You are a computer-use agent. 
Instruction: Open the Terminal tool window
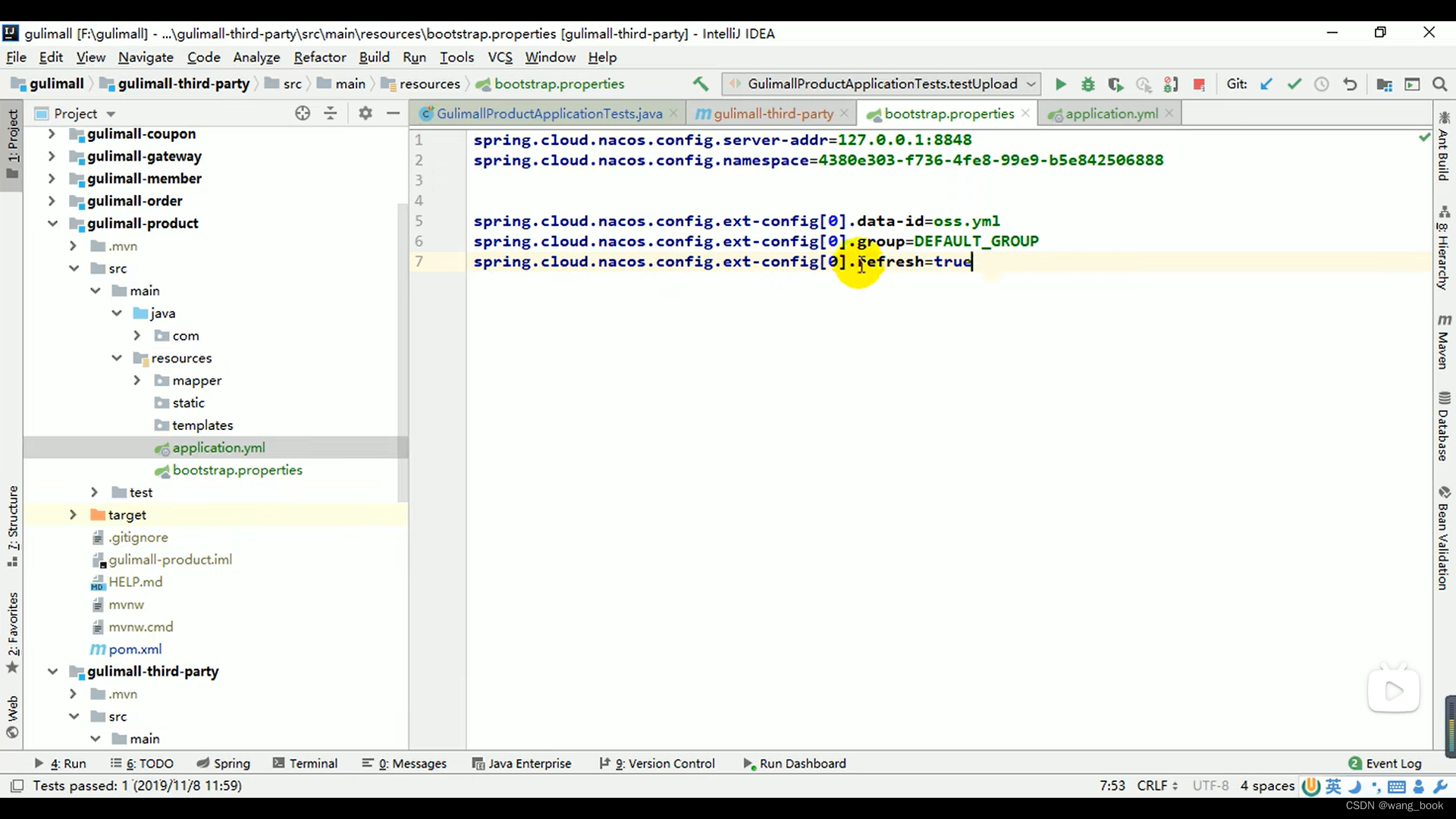[x=306, y=764]
